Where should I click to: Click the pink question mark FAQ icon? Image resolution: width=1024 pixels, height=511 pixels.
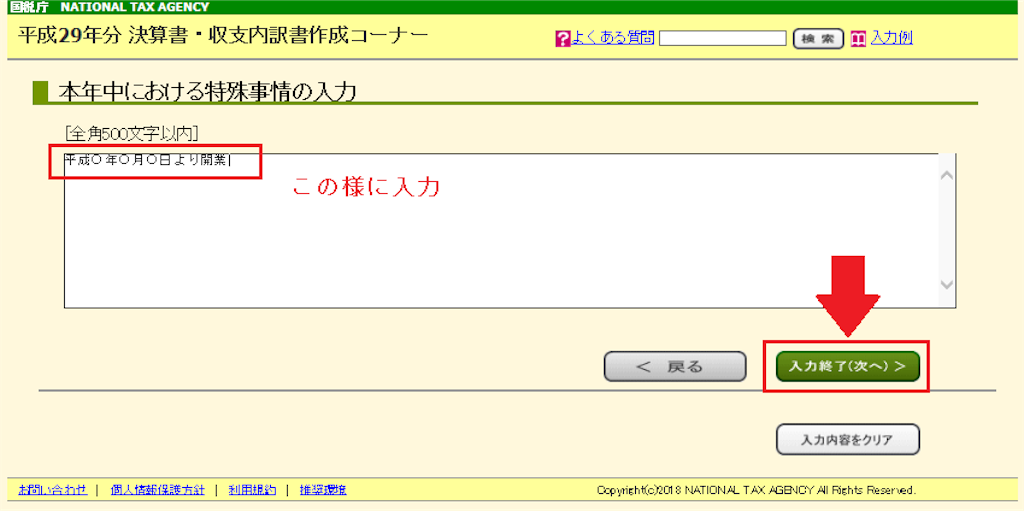(x=562, y=39)
